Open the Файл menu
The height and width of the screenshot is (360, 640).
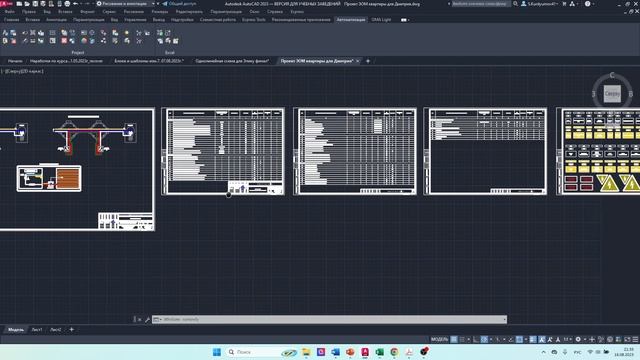10,12
